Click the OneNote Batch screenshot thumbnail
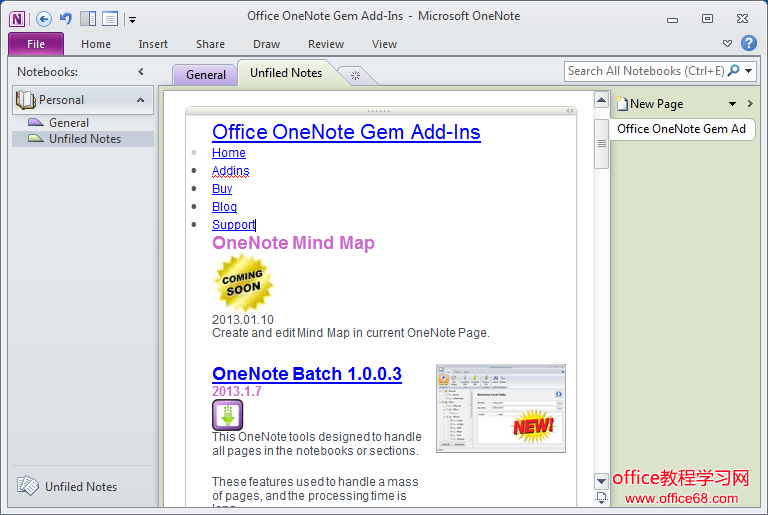Viewport: 768px width, 515px height. pos(501,408)
